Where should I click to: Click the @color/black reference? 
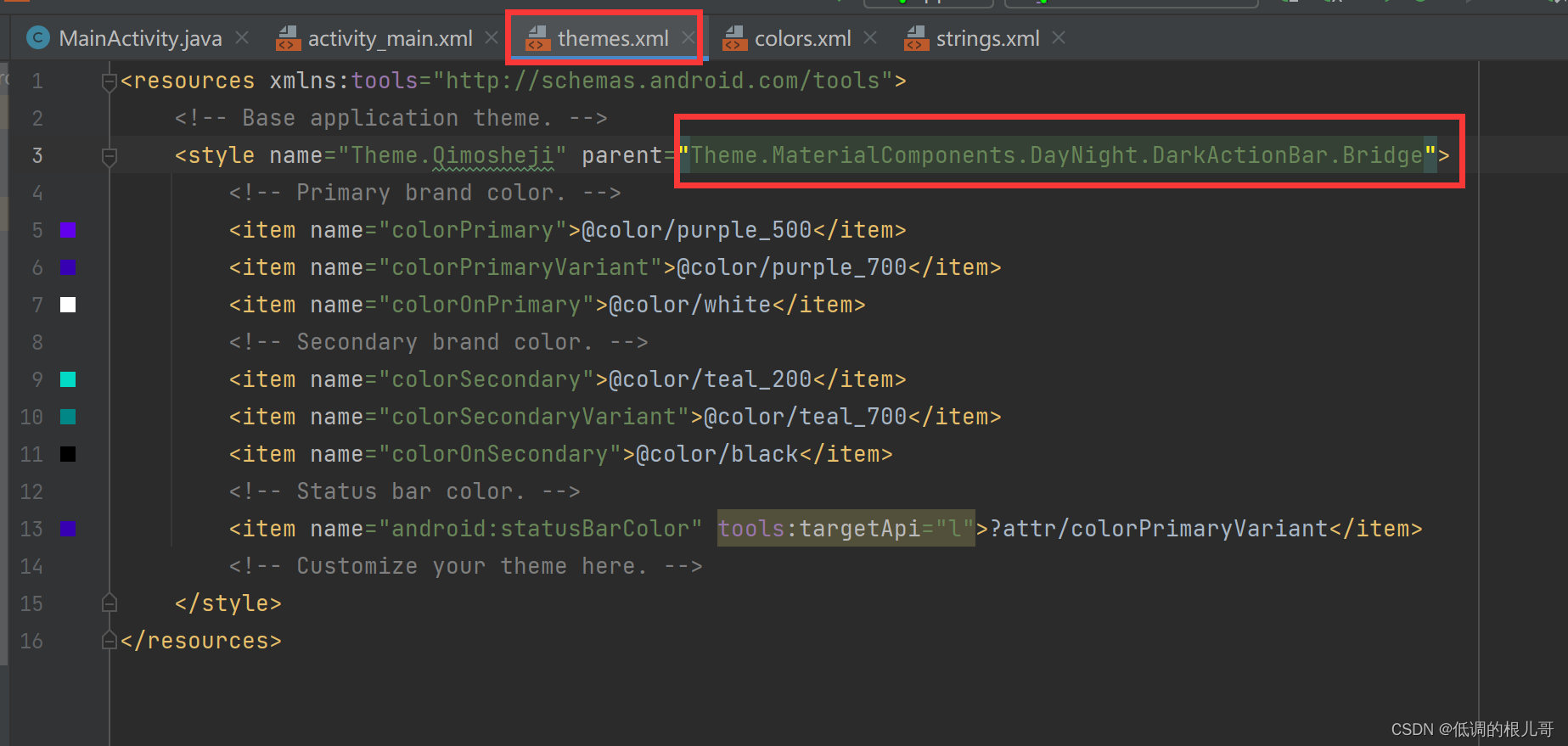click(x=717, y=454)
